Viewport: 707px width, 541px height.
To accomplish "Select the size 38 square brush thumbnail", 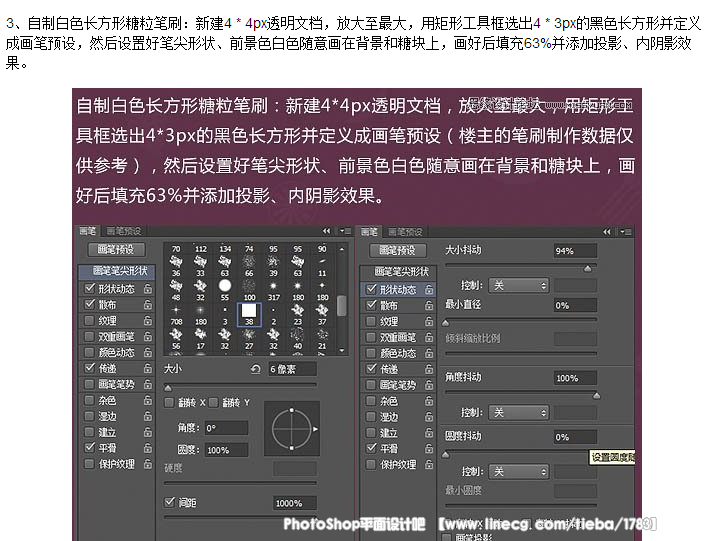I will (249, 314).
